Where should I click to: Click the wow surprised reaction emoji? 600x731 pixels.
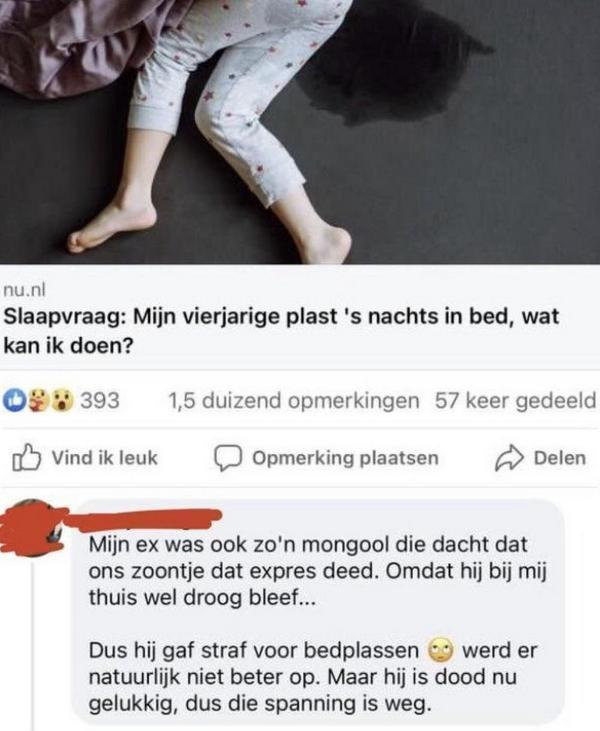coord(62,401)
